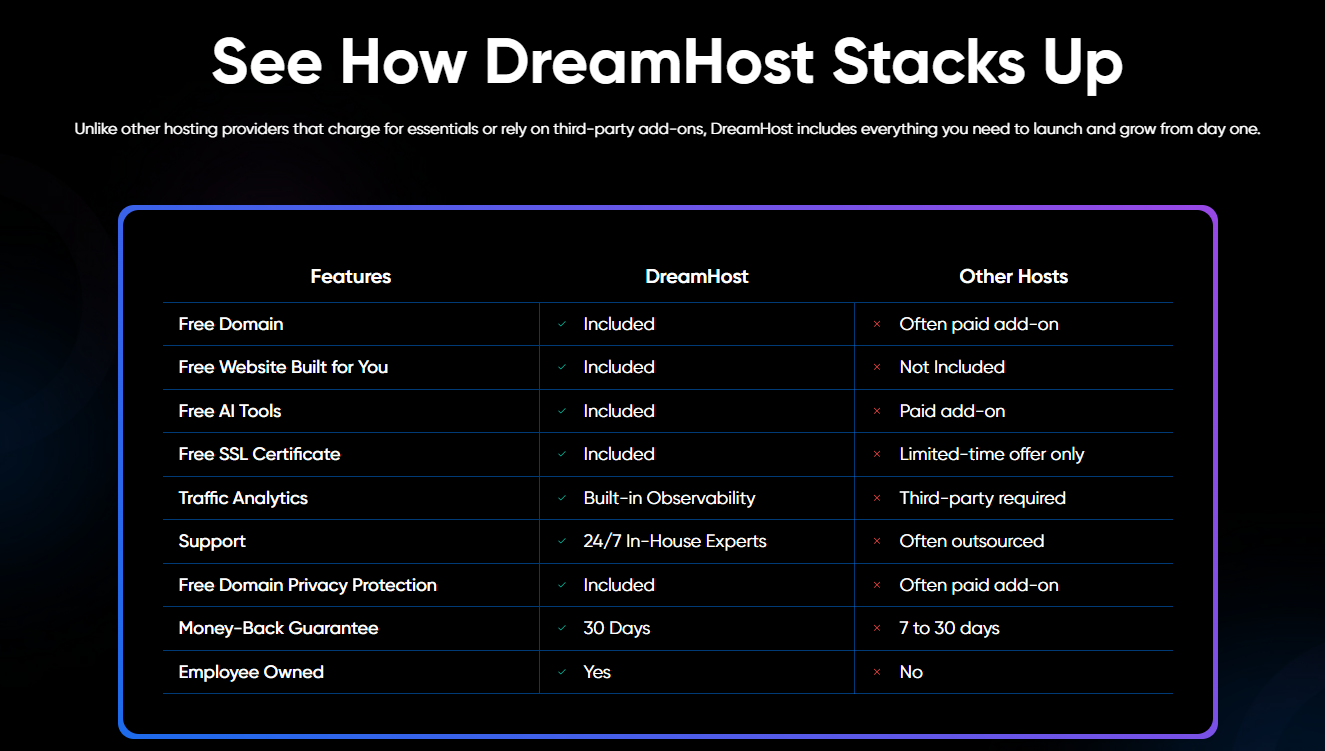Click the checkmark beside 24/7 In-House Experts
The width and height of the screenshot is (1325, 751).
pos(563,541)
